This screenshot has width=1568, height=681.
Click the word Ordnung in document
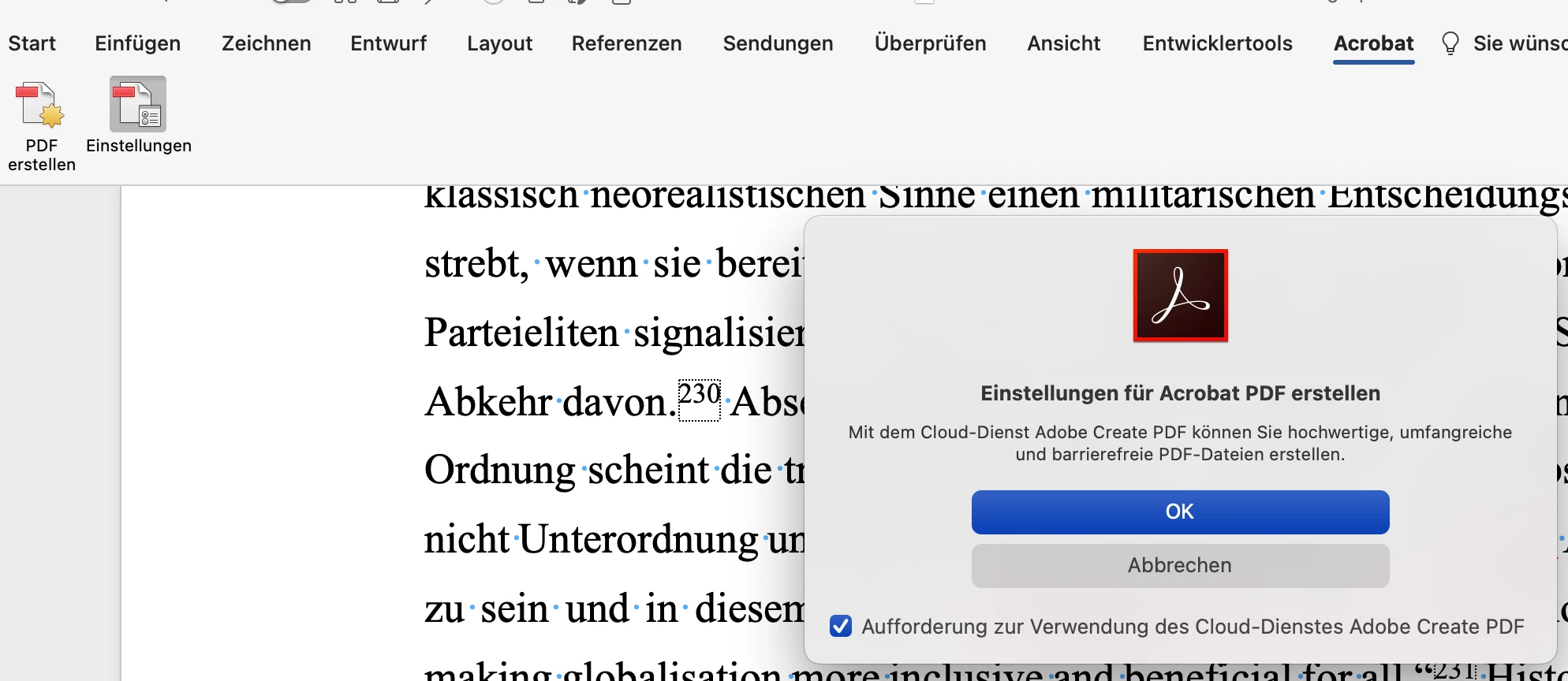(x=499, y=471)
